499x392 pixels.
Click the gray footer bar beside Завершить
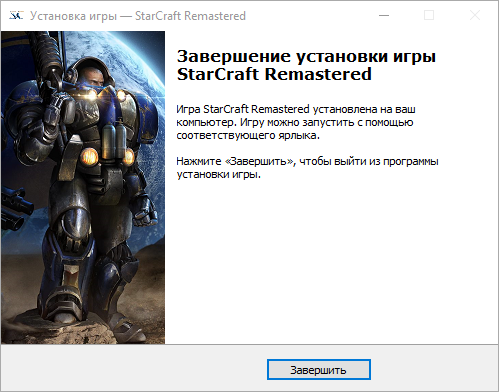point(133,368)
